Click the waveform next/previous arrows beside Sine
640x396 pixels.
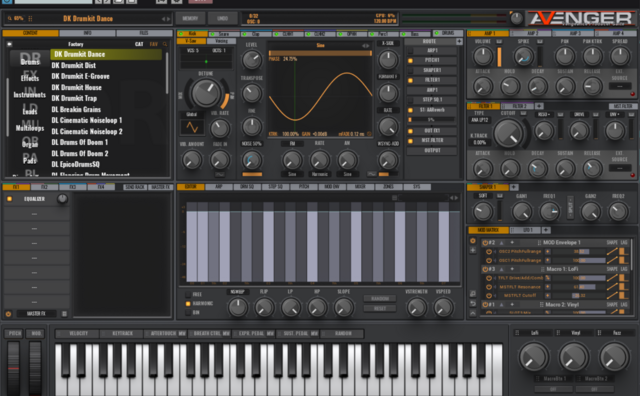[x=366, y=46]
